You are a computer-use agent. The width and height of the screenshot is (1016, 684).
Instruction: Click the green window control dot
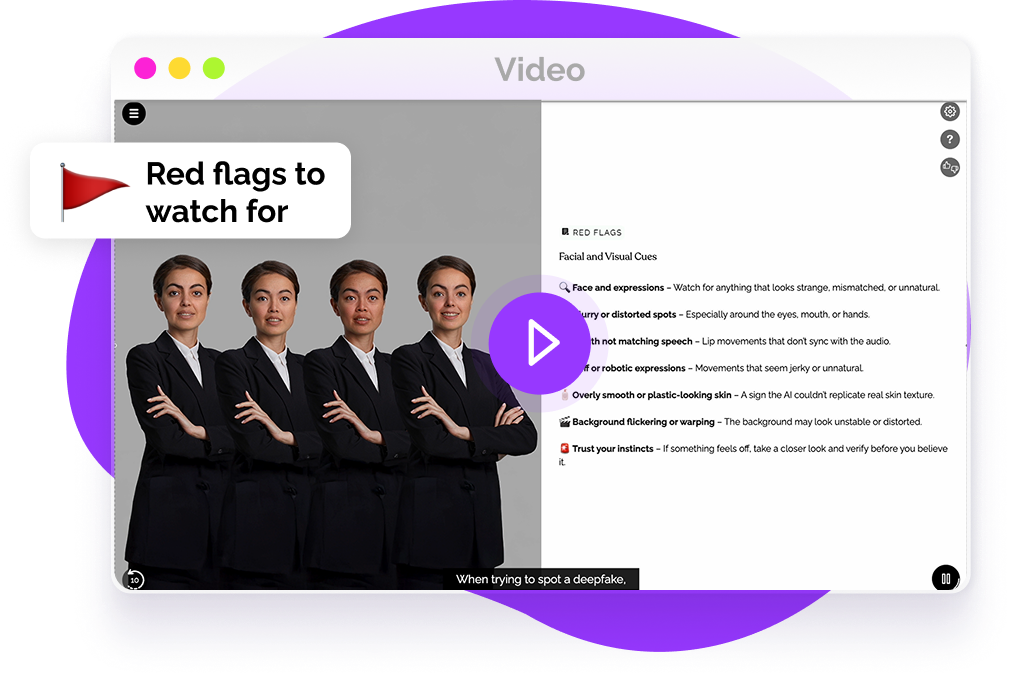click(213, 68)
